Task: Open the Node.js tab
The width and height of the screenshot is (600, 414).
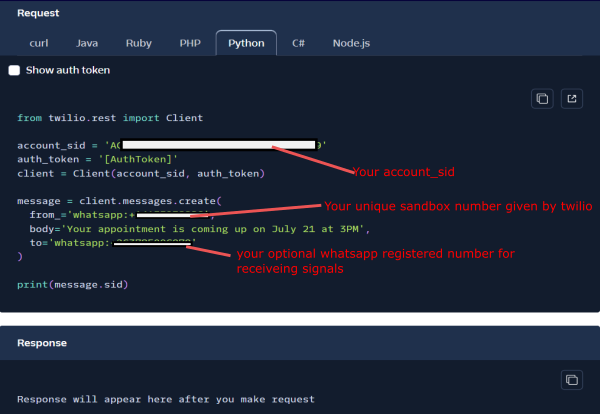Action: click(351, 43)
